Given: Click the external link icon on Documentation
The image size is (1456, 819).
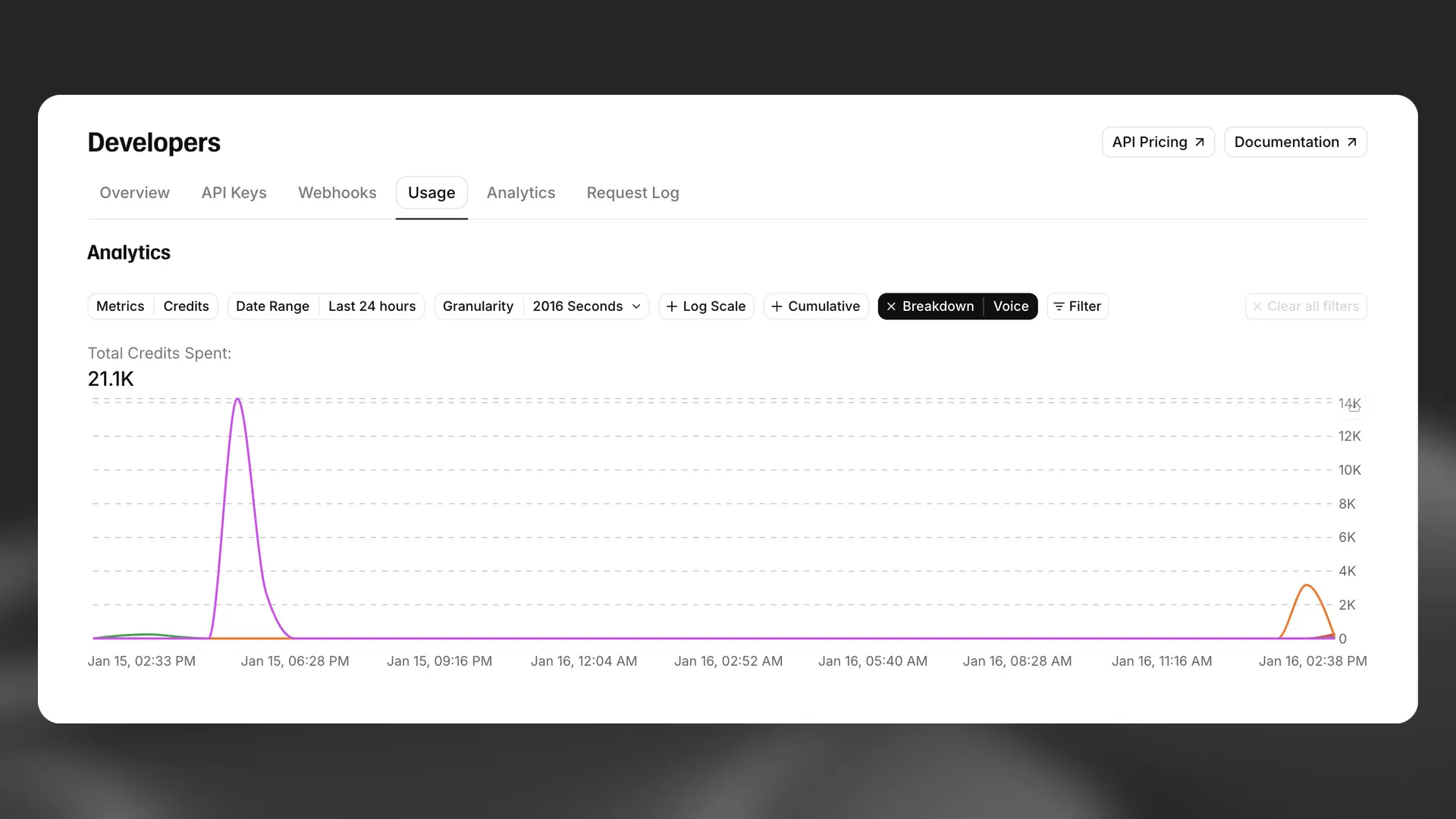Looking at the screenshot, I should [x=1351, y=142].
